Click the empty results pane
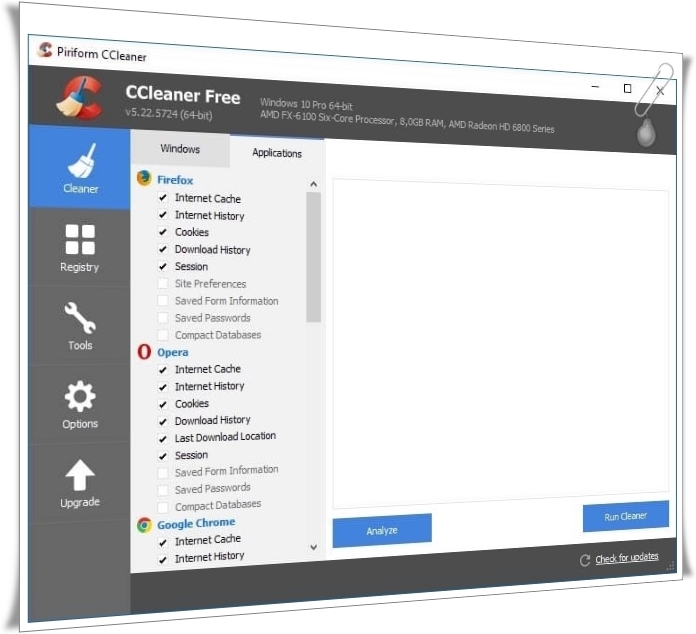 coord(501,342)
